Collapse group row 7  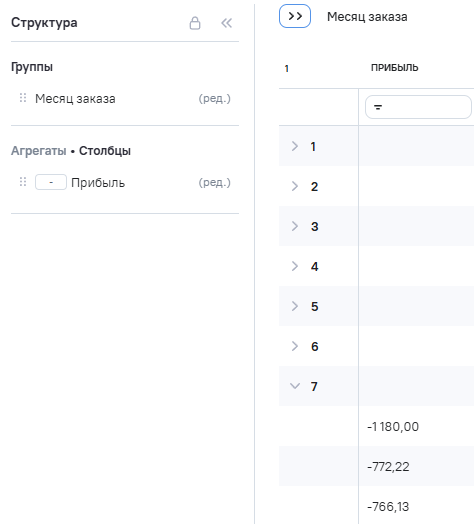coord(294,386)
